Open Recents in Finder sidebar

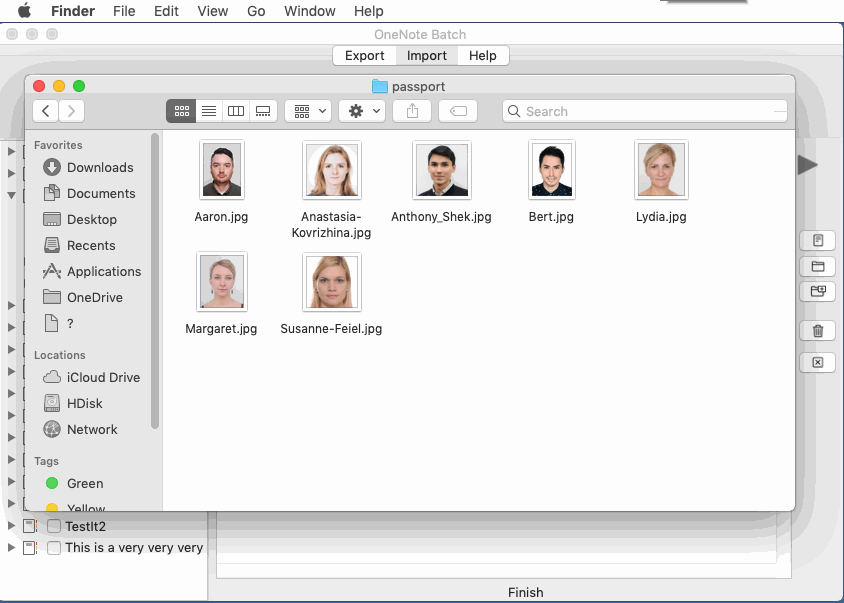pos(80,246)
